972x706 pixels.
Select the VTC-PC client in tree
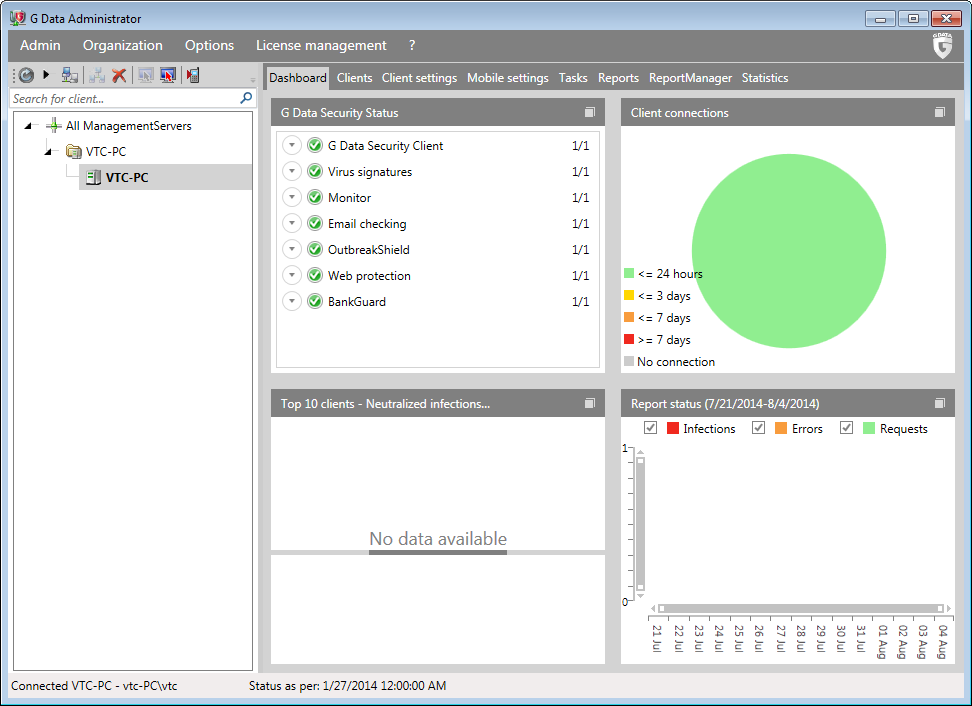click(126, 178)
